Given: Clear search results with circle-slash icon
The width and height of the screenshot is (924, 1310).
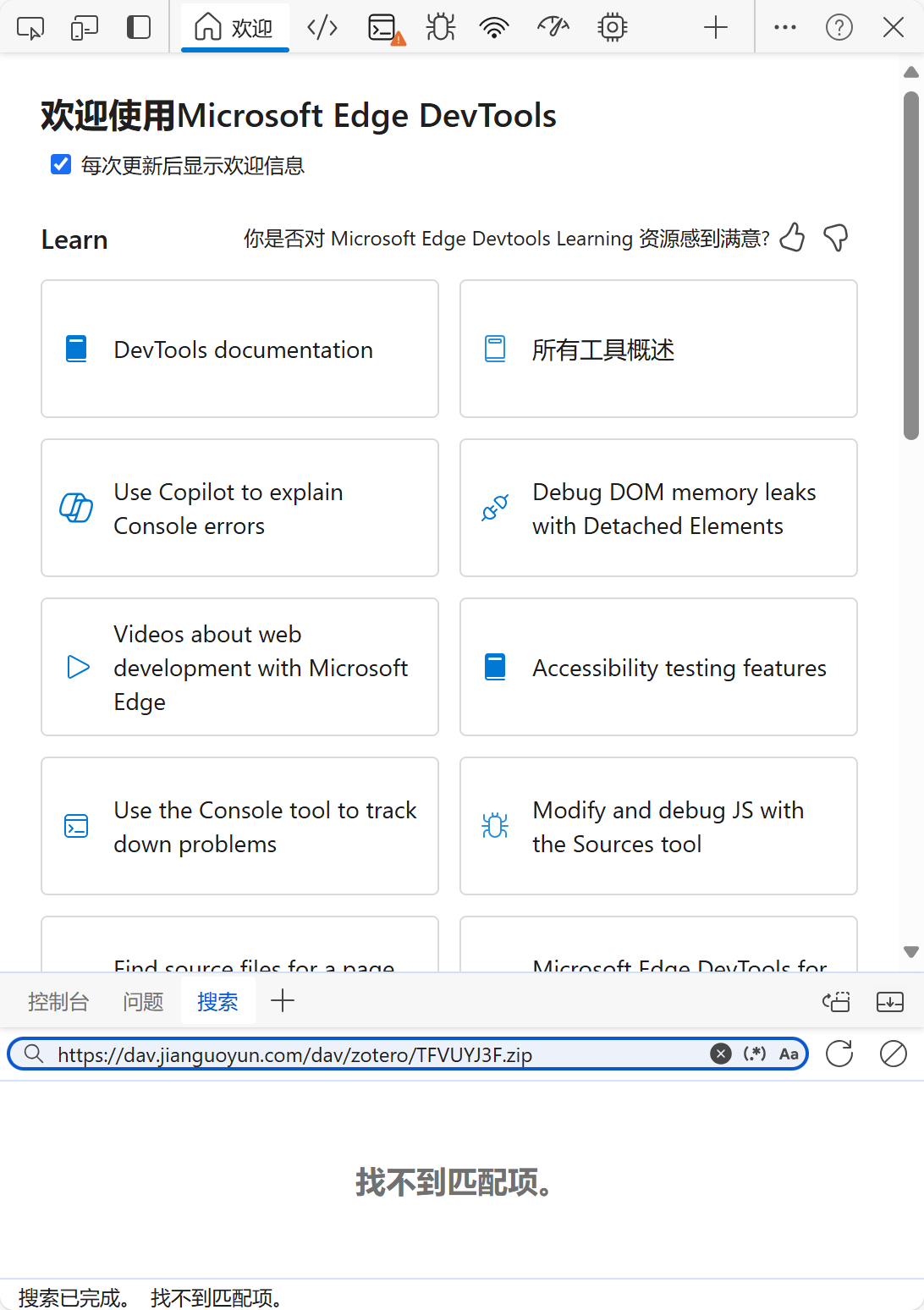Looking at the screenshot, I should point(894,1054).
